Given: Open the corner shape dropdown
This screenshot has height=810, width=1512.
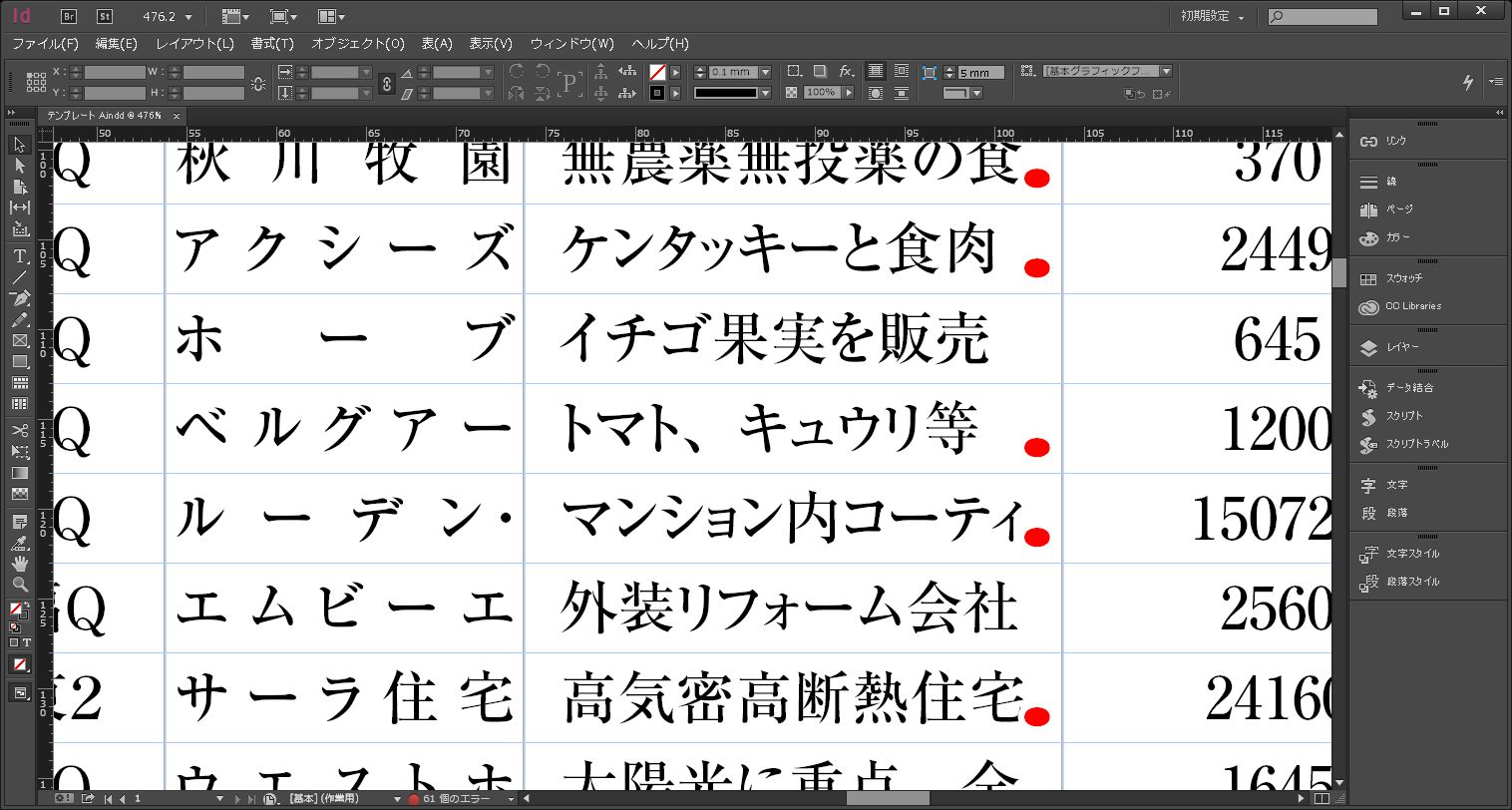Looking at the screenshot, I should [x=976, y=93].
